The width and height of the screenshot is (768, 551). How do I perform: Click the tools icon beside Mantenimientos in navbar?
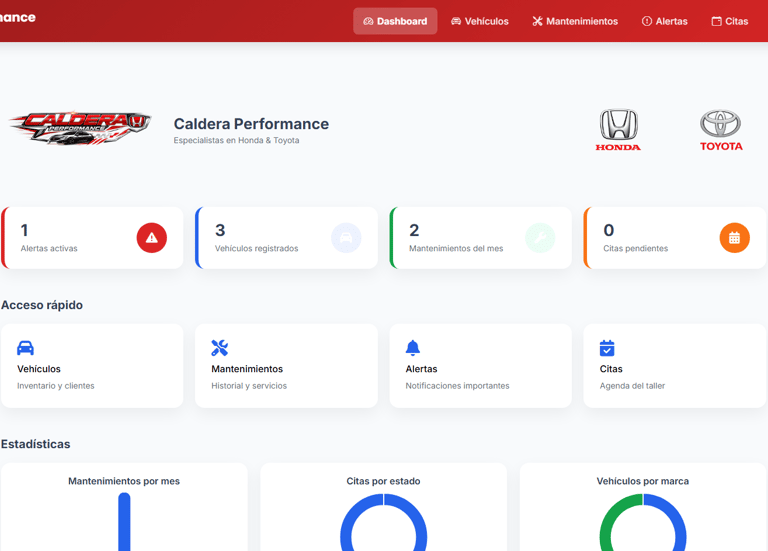pos(537,21)
